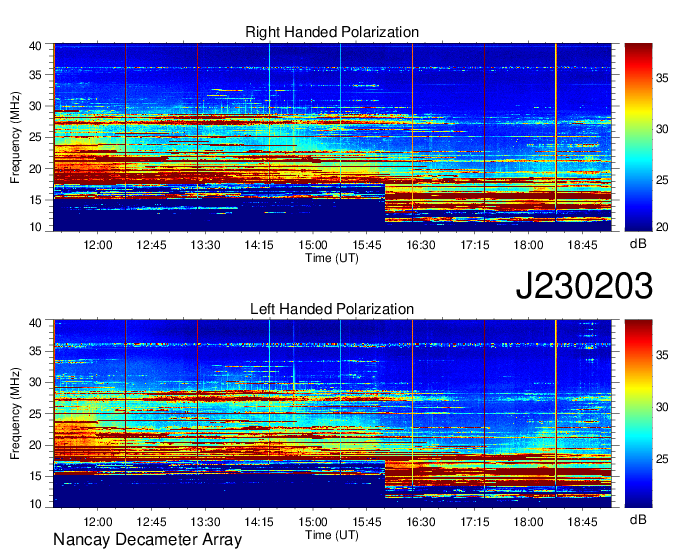Click the 16:30 tick under Right Handed plot
Screen dimensions: 680x552
421,245
